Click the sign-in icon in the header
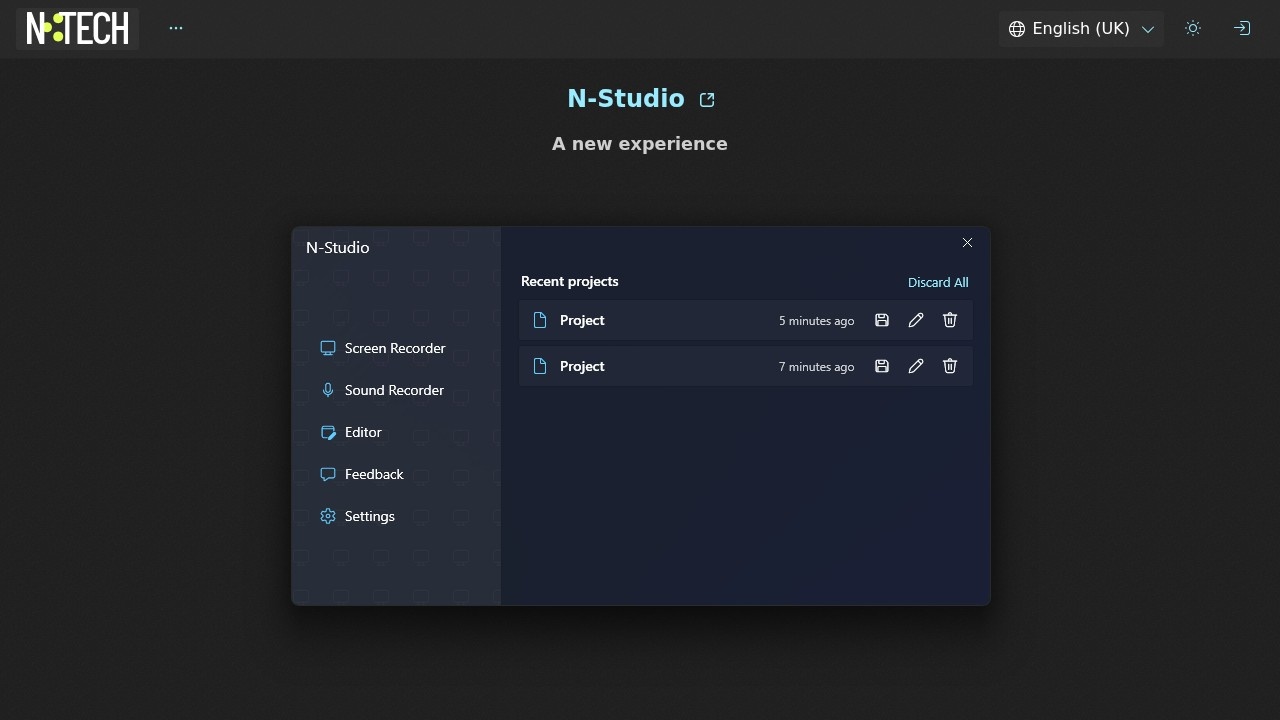 click(x=1242, y=28)
